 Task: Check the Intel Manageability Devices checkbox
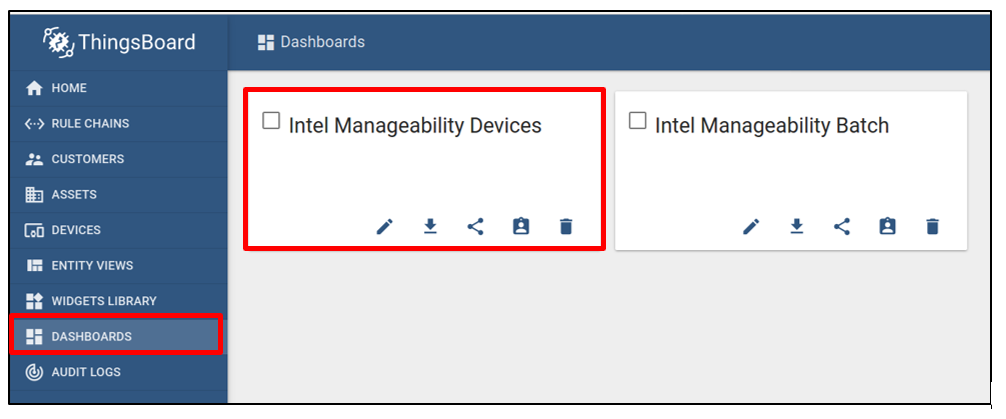[271, 122]
